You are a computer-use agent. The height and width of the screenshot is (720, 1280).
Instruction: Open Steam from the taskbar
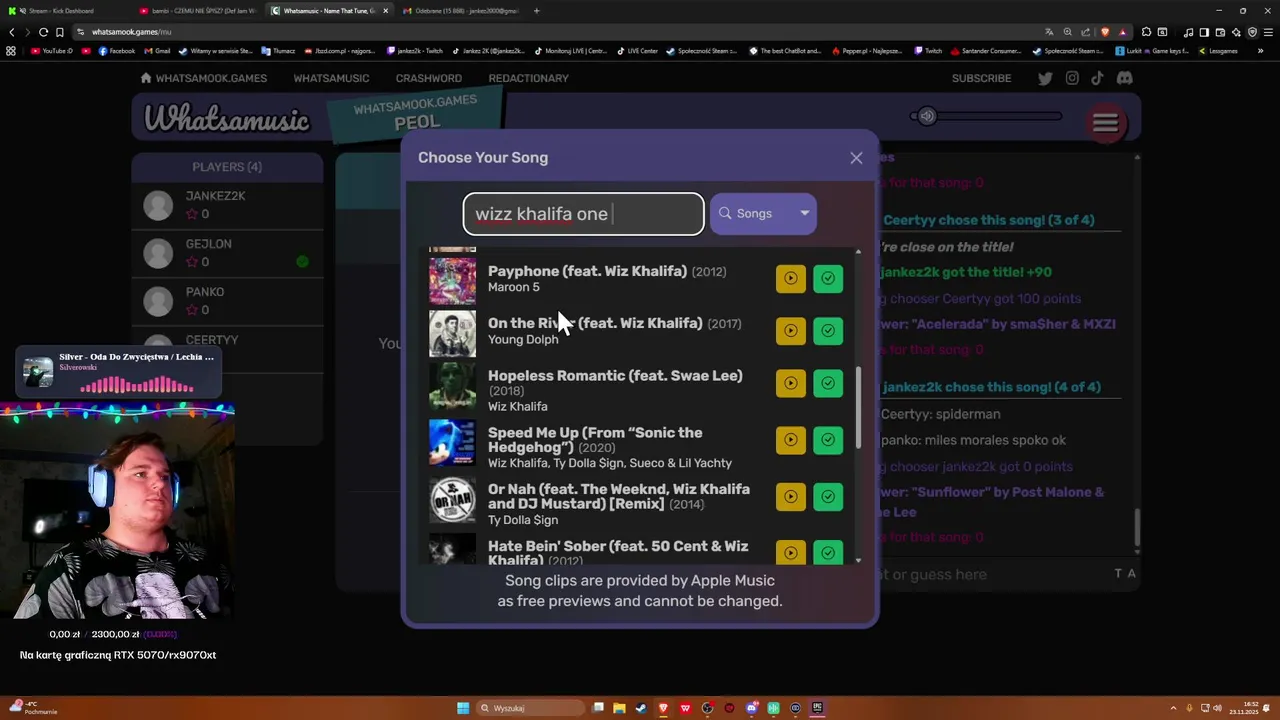[x=641, y=708]
